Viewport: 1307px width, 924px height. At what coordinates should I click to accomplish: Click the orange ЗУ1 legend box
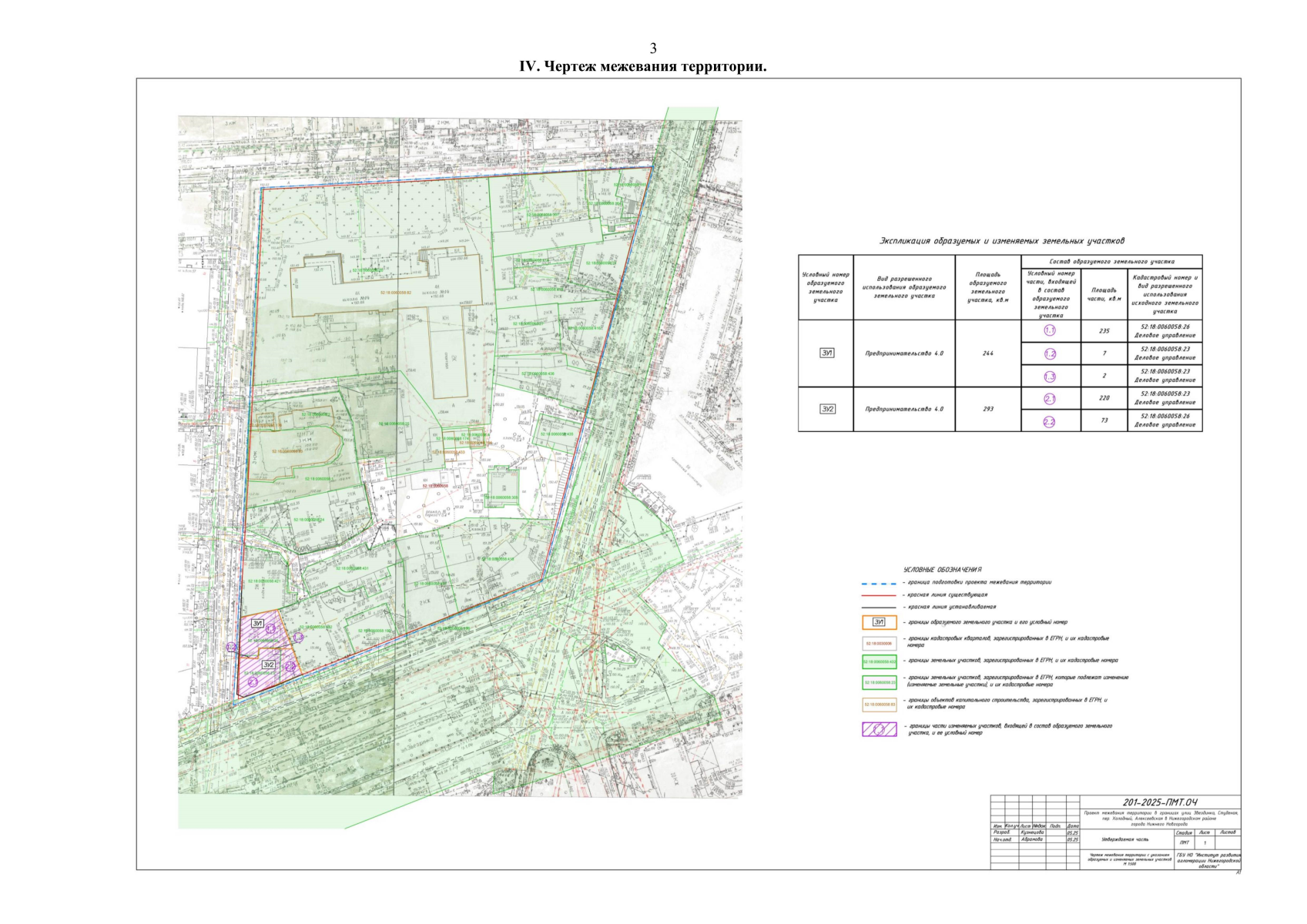click(x=879, y=622)
